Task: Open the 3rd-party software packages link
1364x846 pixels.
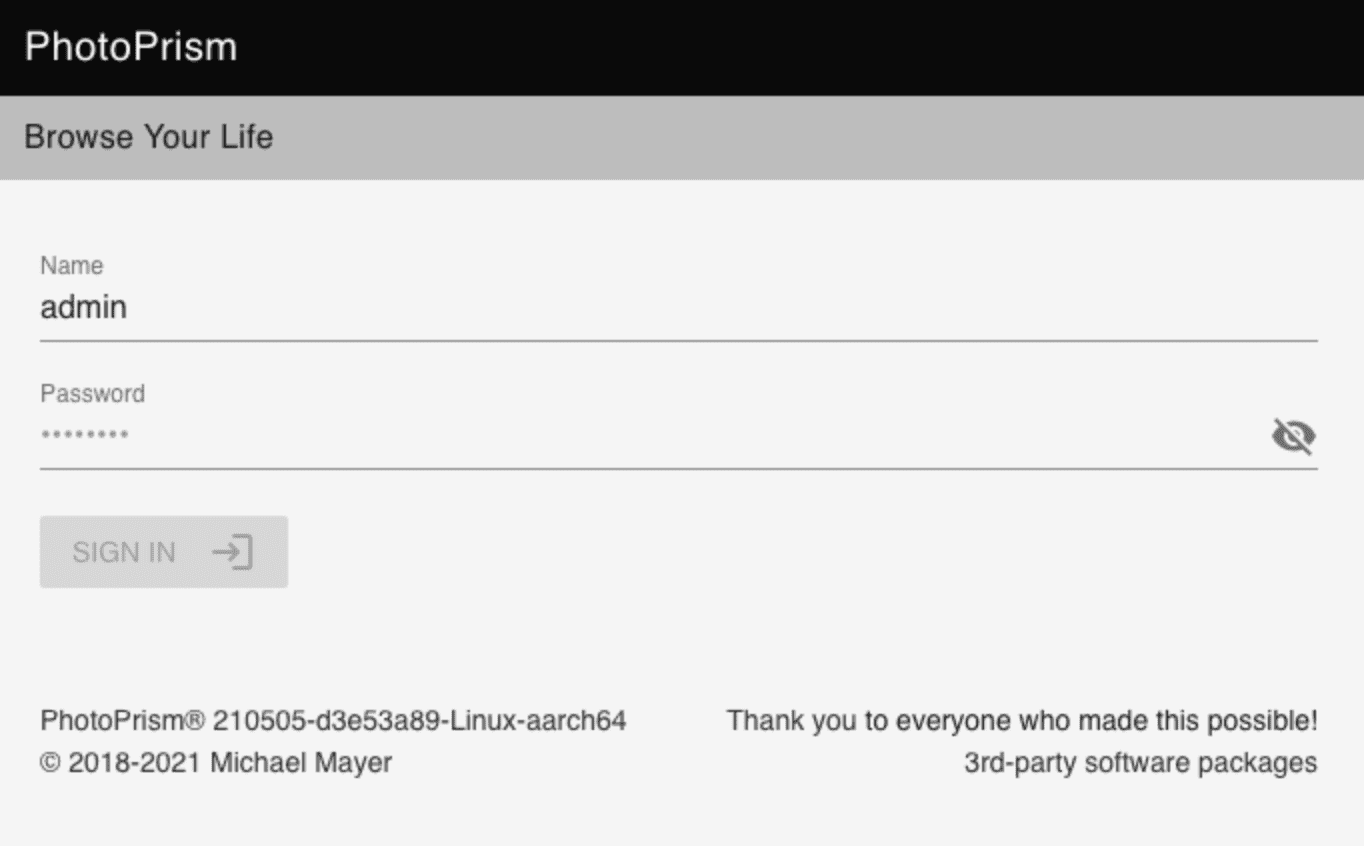Action: pos(1140,763)
